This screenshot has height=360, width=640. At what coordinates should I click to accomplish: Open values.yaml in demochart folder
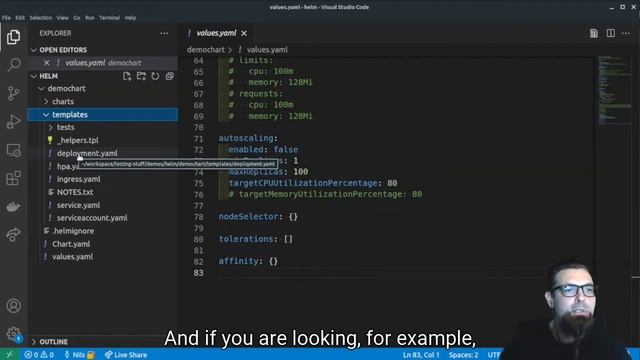pyautogui.click(x=72, y=257)
